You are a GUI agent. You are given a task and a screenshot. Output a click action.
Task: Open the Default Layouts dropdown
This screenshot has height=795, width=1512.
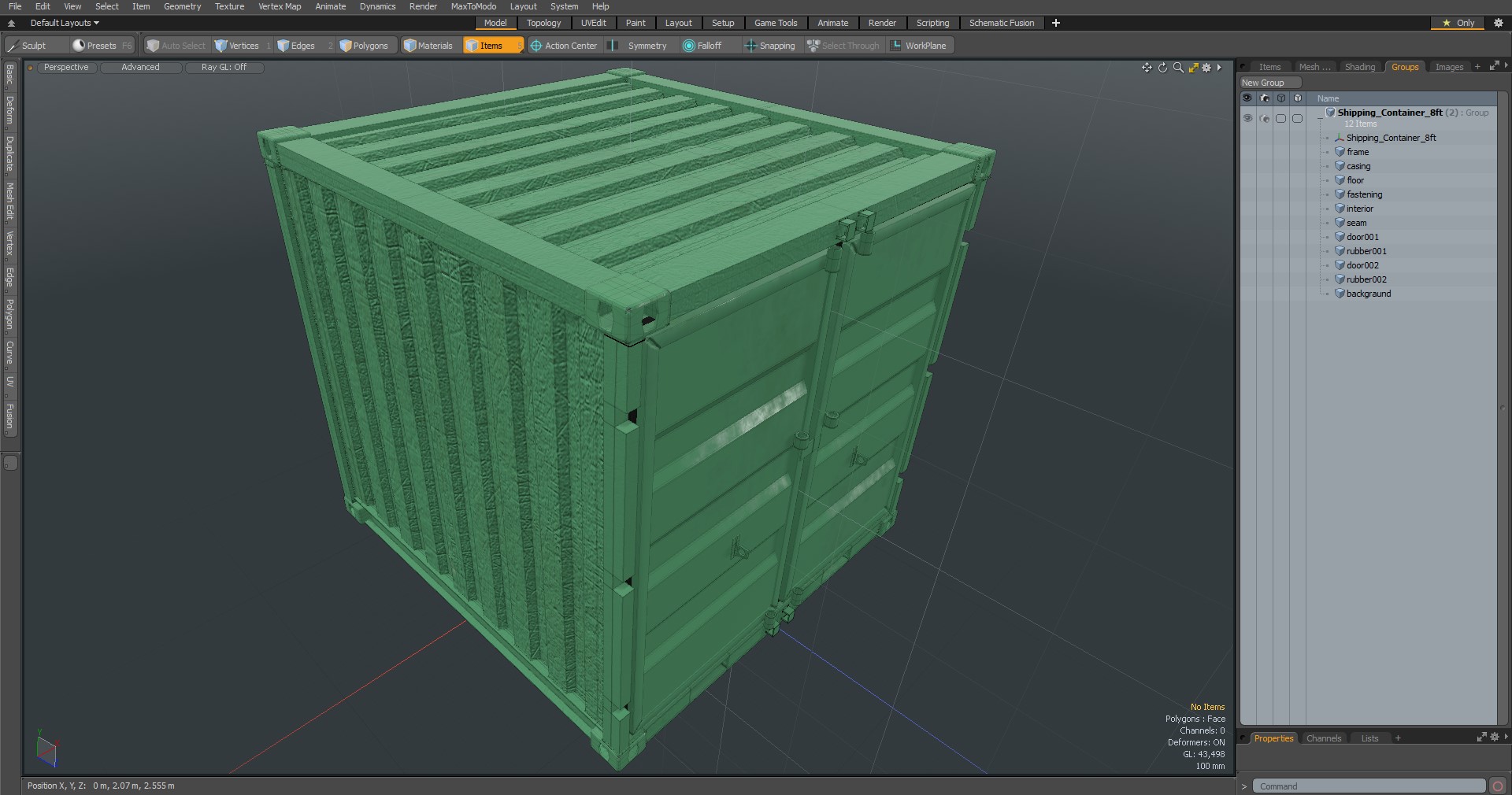(x=65, y=23)
